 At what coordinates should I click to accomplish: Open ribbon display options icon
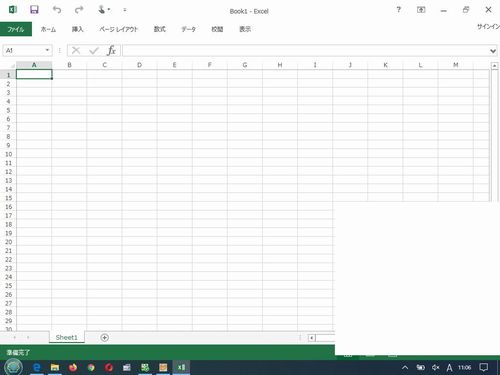pyautogui.click(x=421, y=10)
